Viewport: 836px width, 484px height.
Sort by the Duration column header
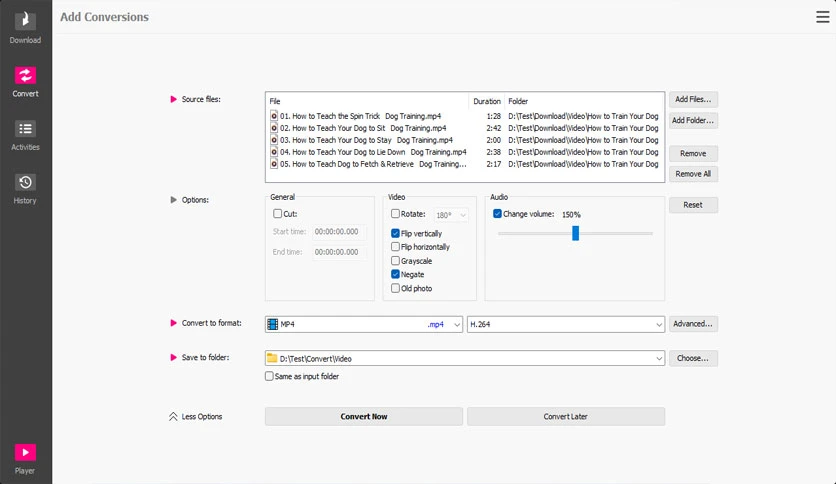487,101
